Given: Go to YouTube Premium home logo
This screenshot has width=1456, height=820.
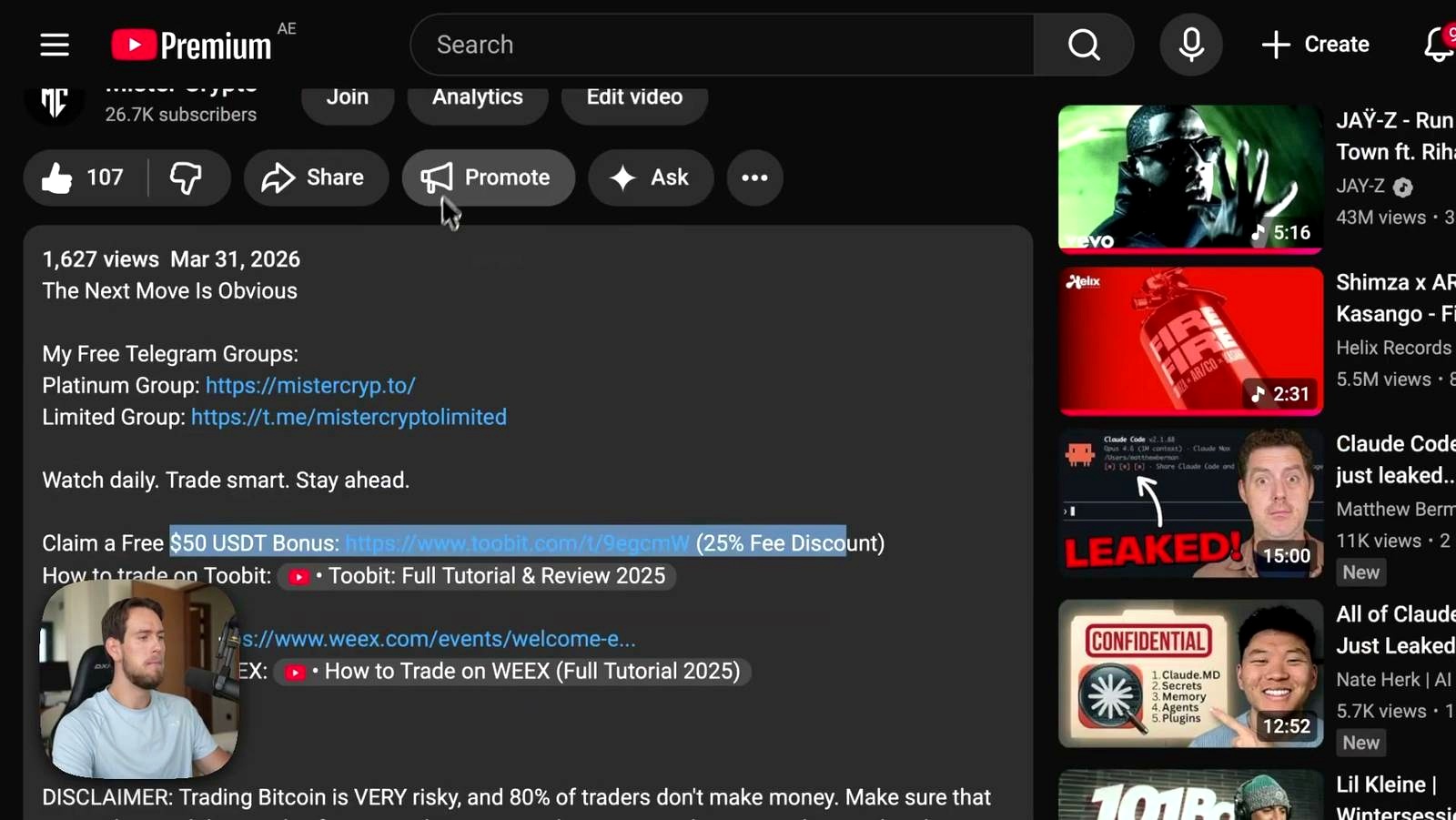Looking at the screenshot, I should pos(191,45).
